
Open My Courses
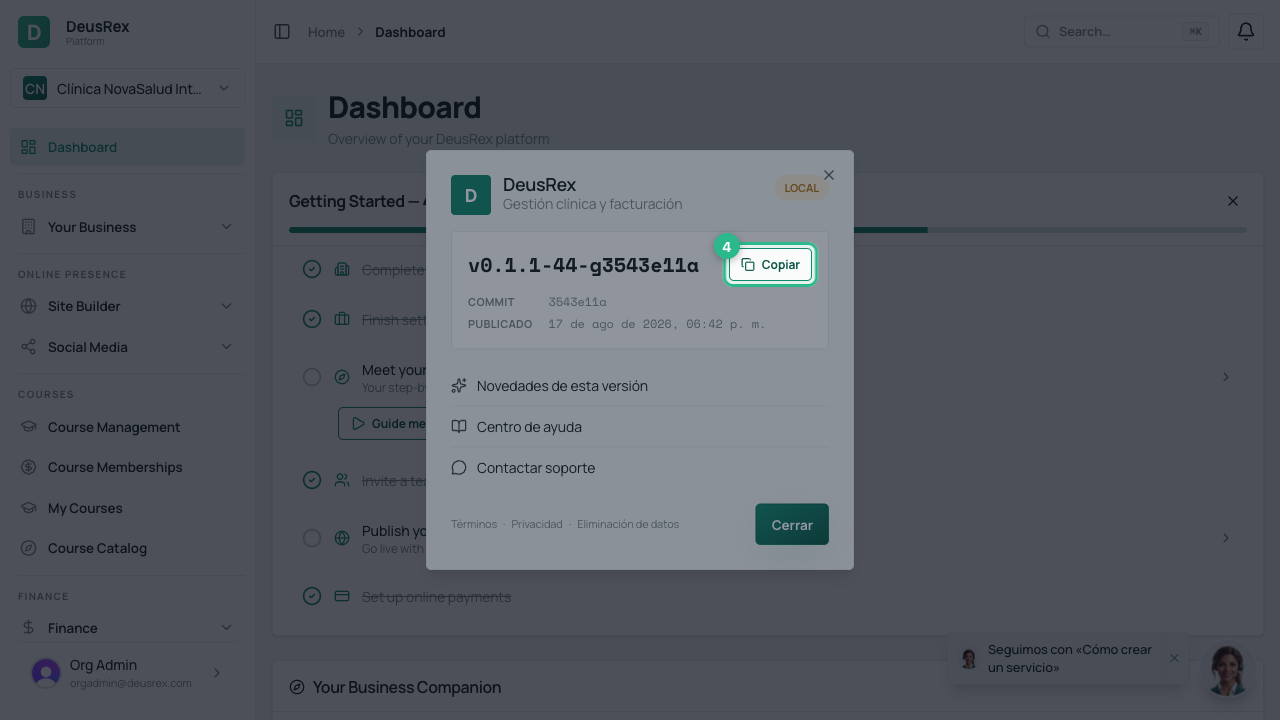click(x=127, y=508)
